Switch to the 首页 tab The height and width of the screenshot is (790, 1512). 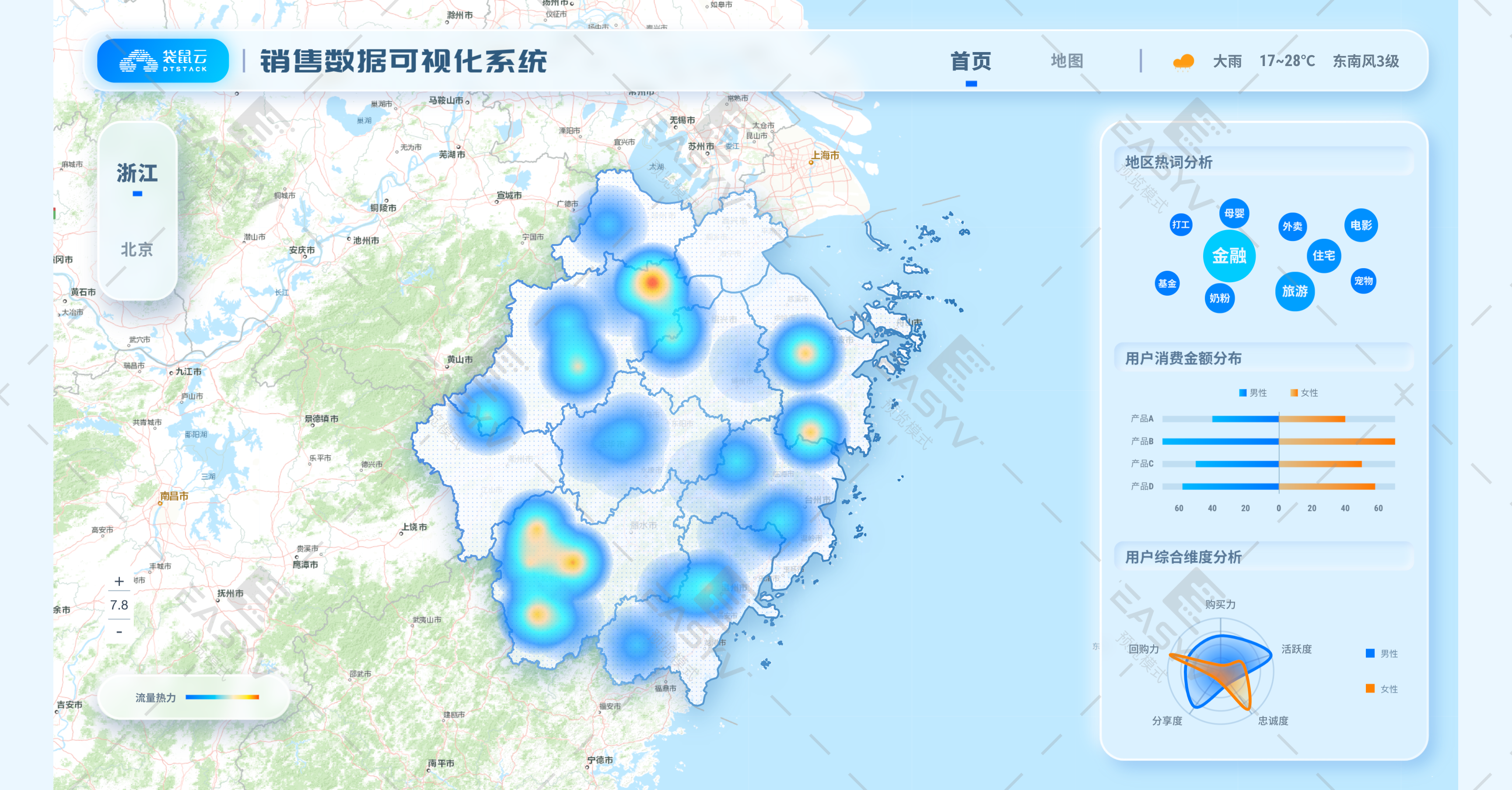tap(971, 61)
